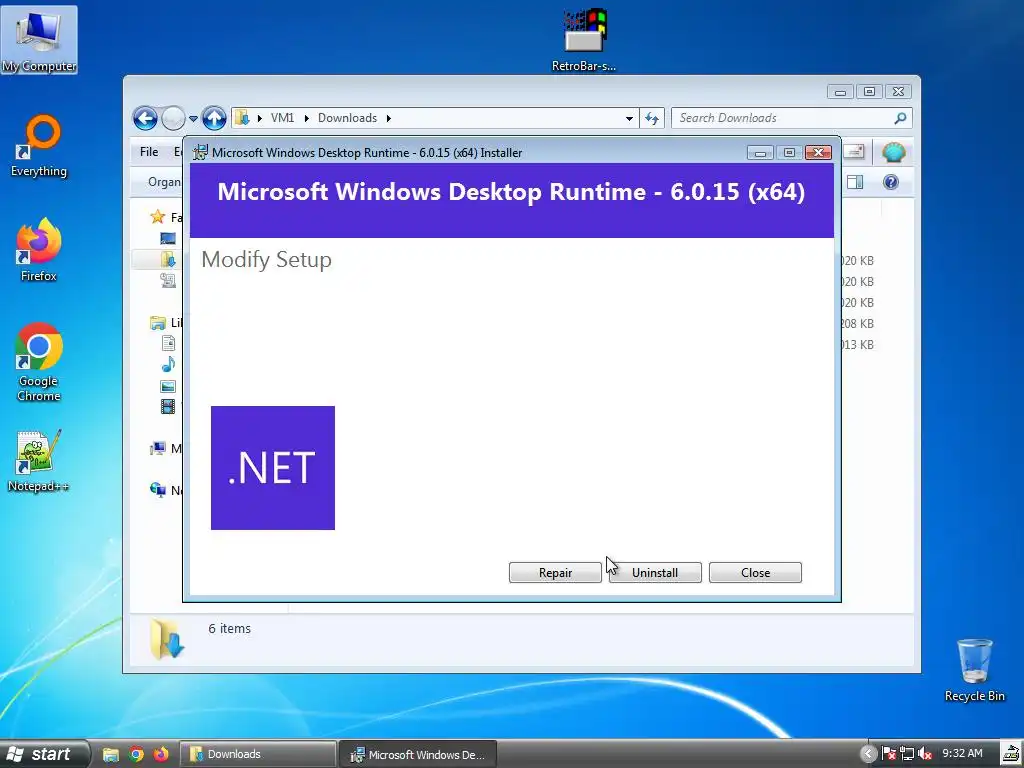Screen dimensions: 1024x768
Task: Launch Chrome from the quick launch bar
Action: point(136,755)
